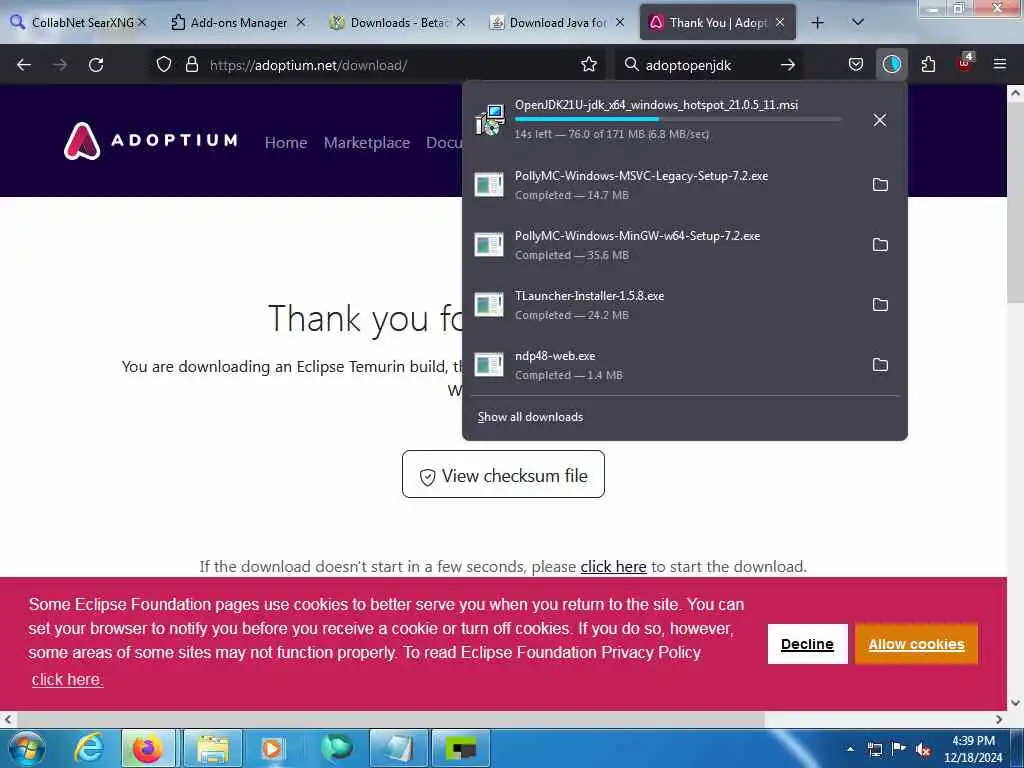Image resolution: width=1024 pixels, height=768 pixels.
Task: Decline the cookies
Action: click(807, 644)
